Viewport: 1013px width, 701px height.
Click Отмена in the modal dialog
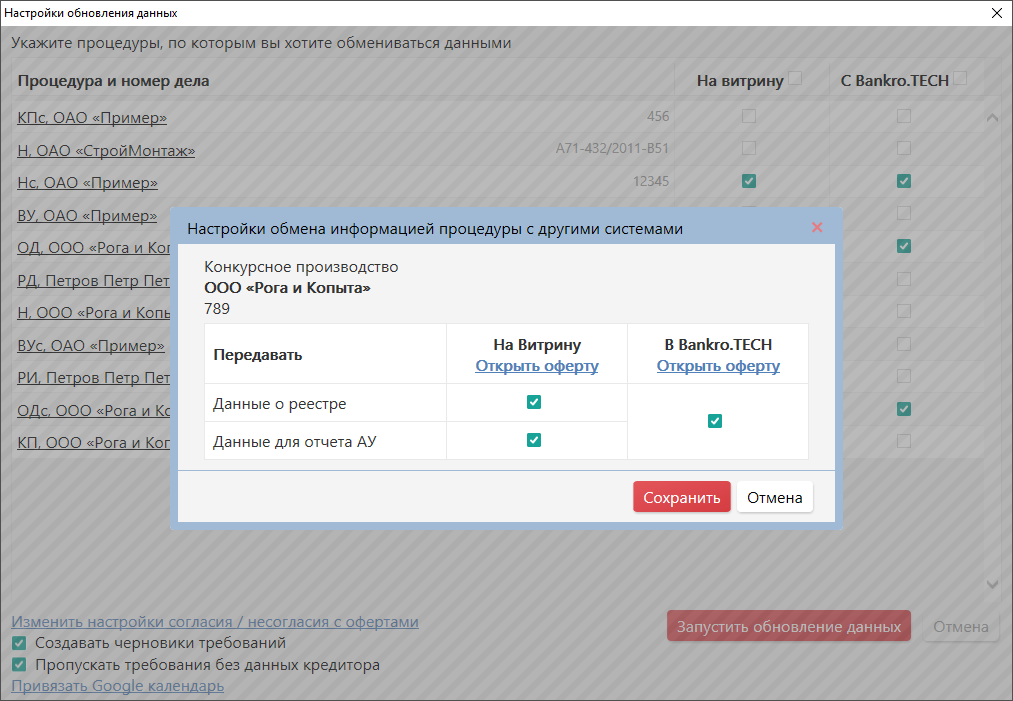(x=774, y=497)
